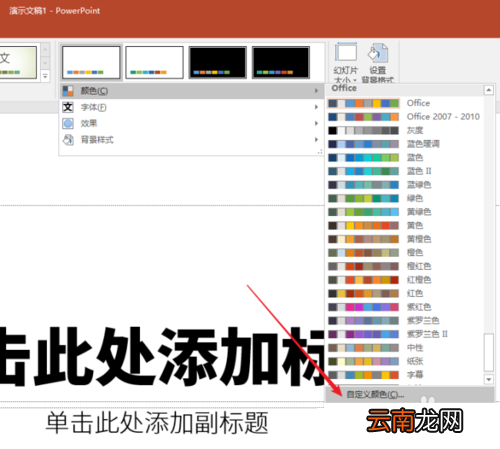Click the color list scrollbar thumb

tap(489, 352)
